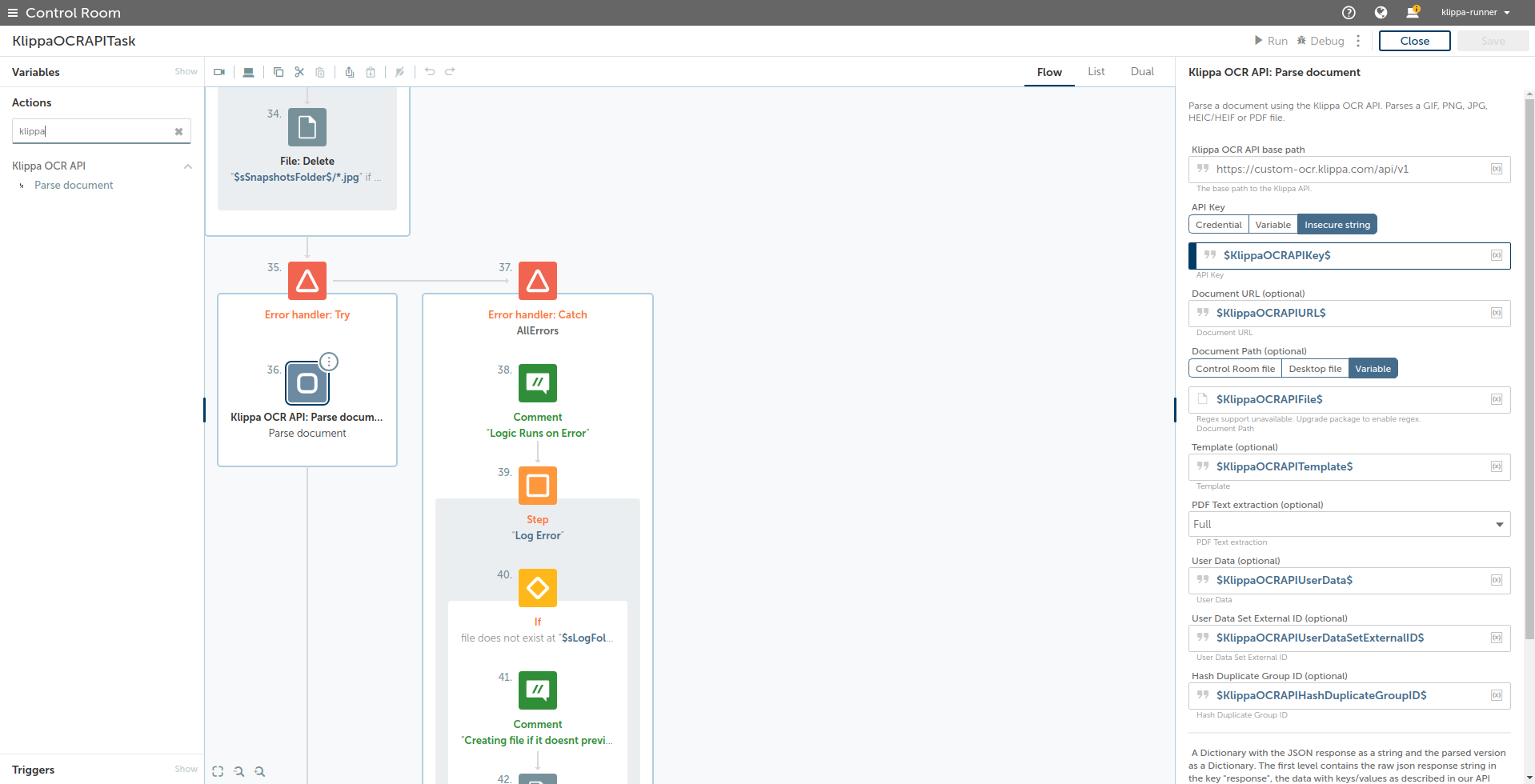Edit the Klippa OCR API base path field
The width and height of the screenshot is (1535, 784).
1349,170
